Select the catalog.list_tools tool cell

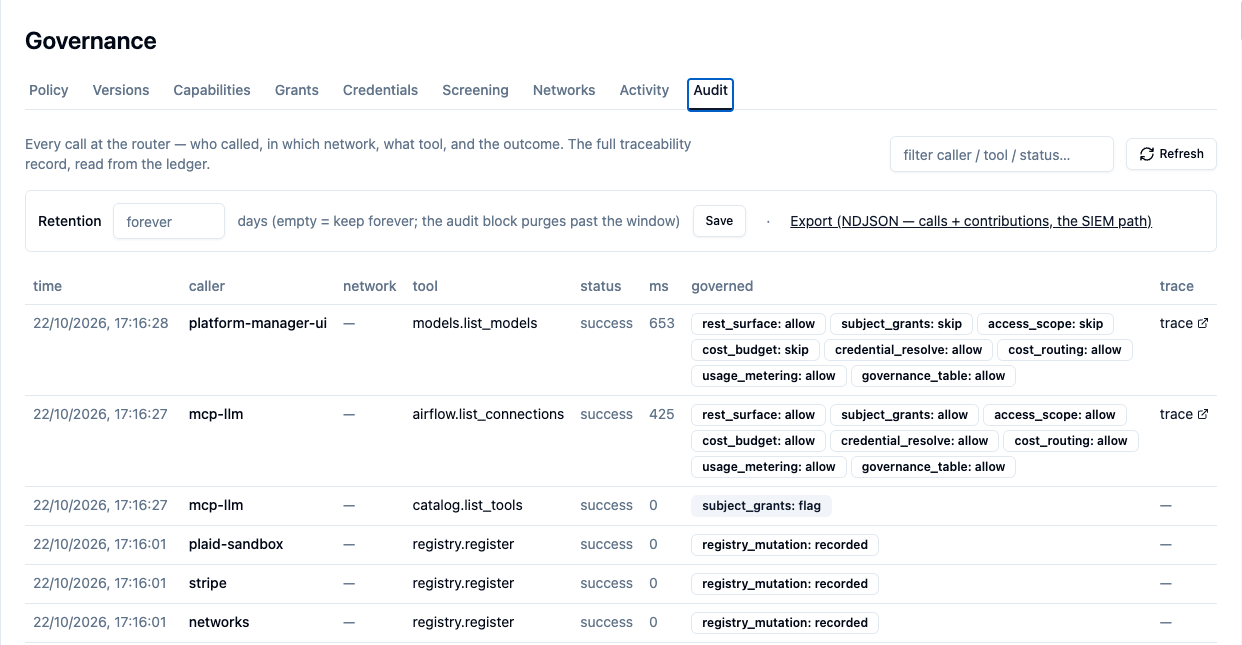(x=468, y=505)
